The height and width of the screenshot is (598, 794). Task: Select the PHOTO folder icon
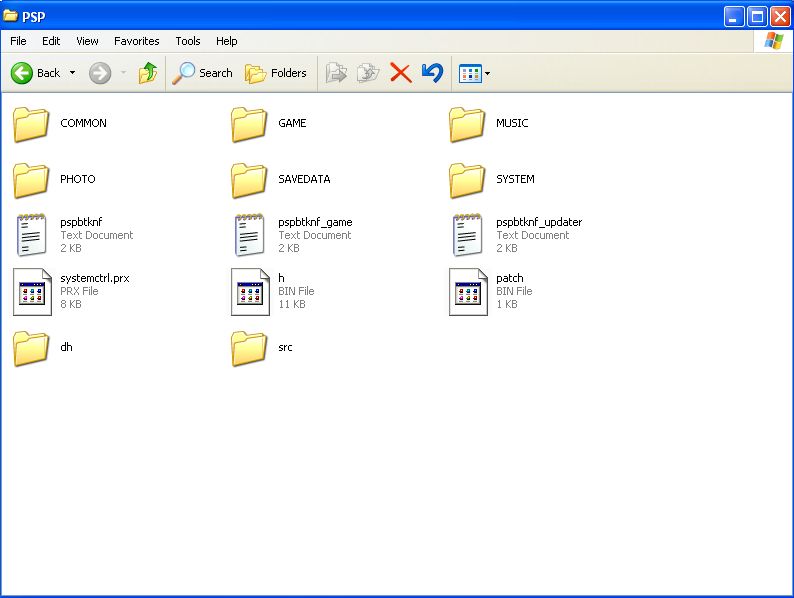click(31, 180)
